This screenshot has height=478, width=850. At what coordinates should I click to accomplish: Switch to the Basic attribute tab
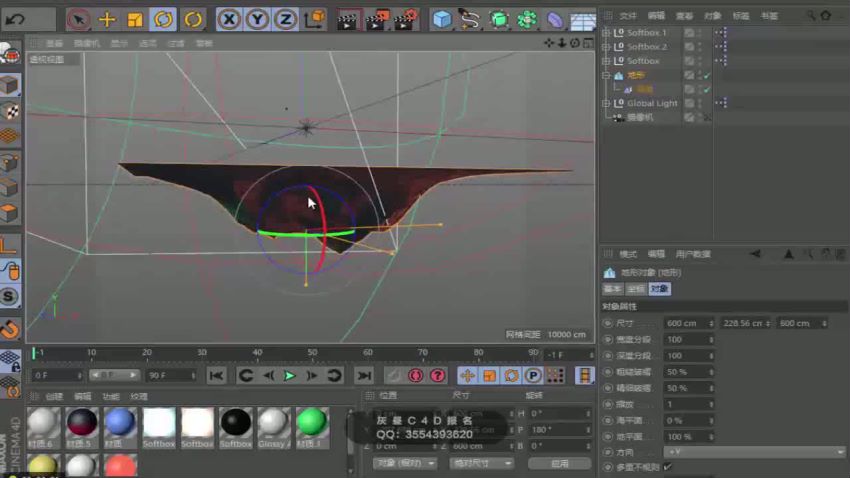coord(613,289)
